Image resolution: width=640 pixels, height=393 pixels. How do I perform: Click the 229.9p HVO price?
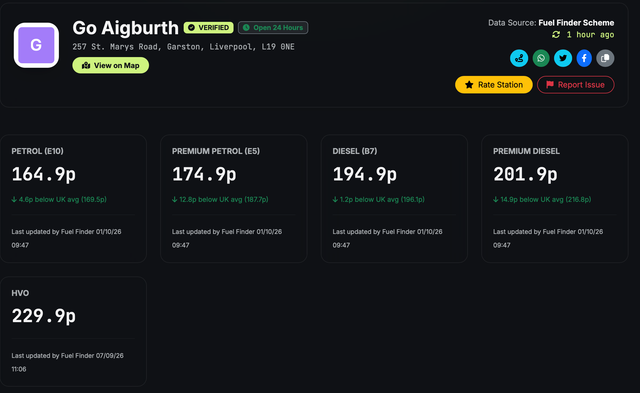pyautogui.click(x=44, y=316)
